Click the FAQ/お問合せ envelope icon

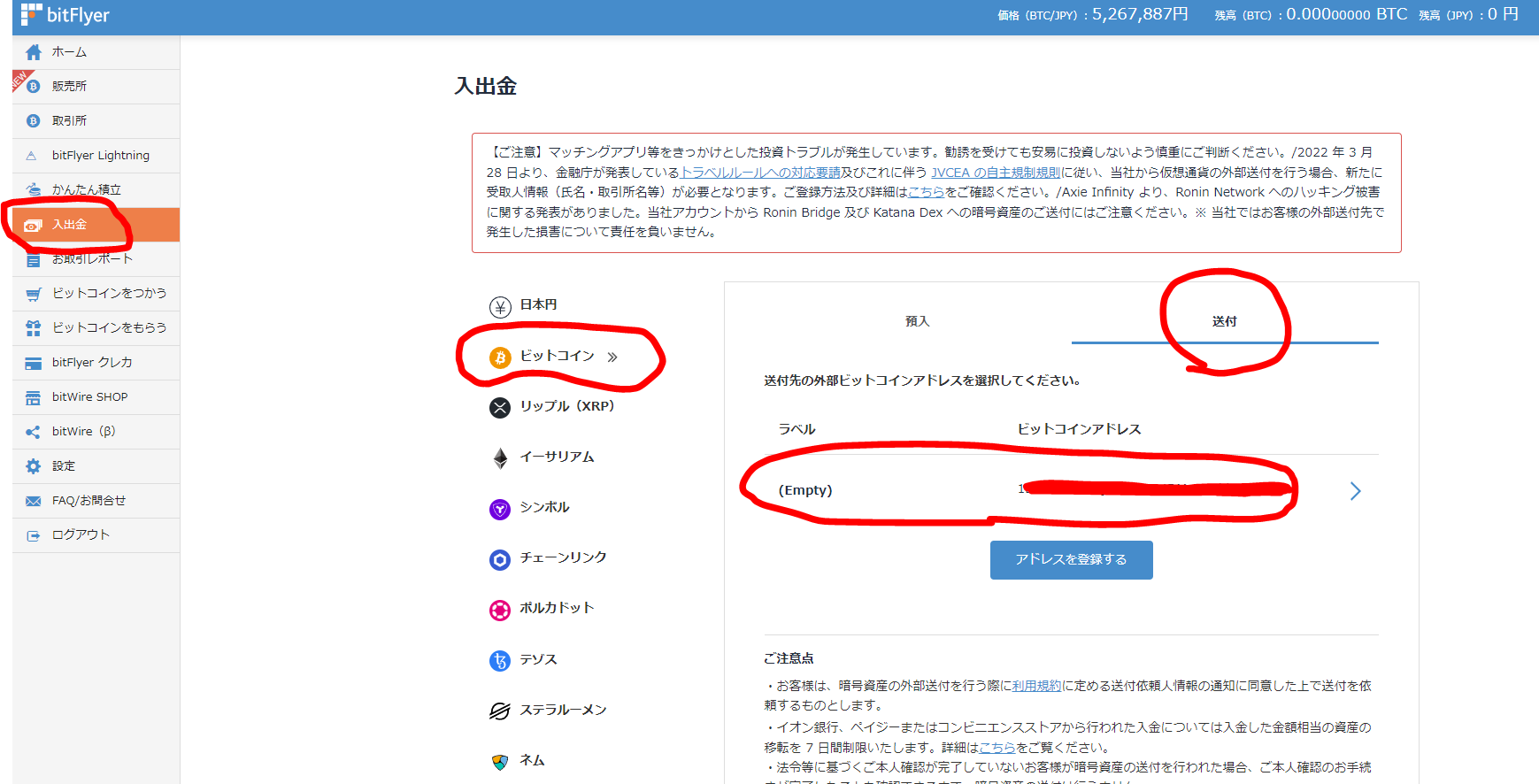[34, 501]
